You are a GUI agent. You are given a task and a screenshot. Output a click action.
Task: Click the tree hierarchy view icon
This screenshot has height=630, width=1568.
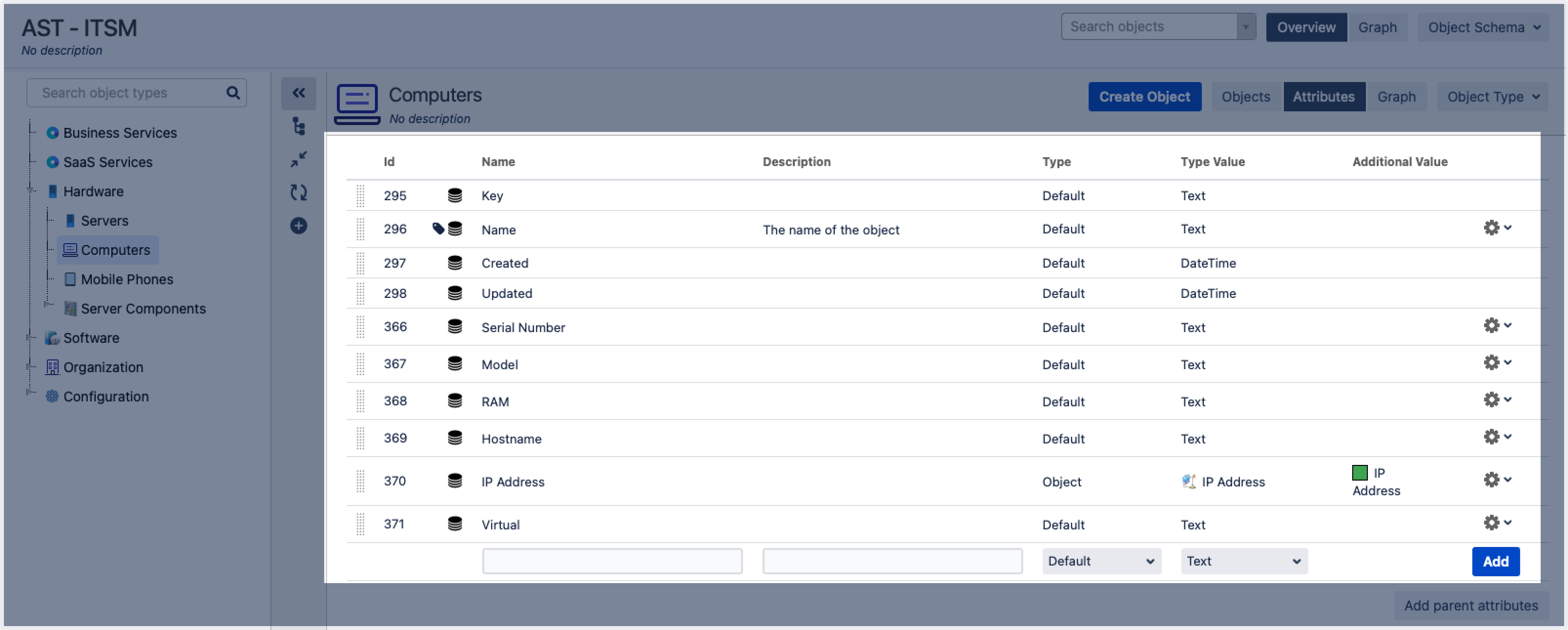pos(298,126)
